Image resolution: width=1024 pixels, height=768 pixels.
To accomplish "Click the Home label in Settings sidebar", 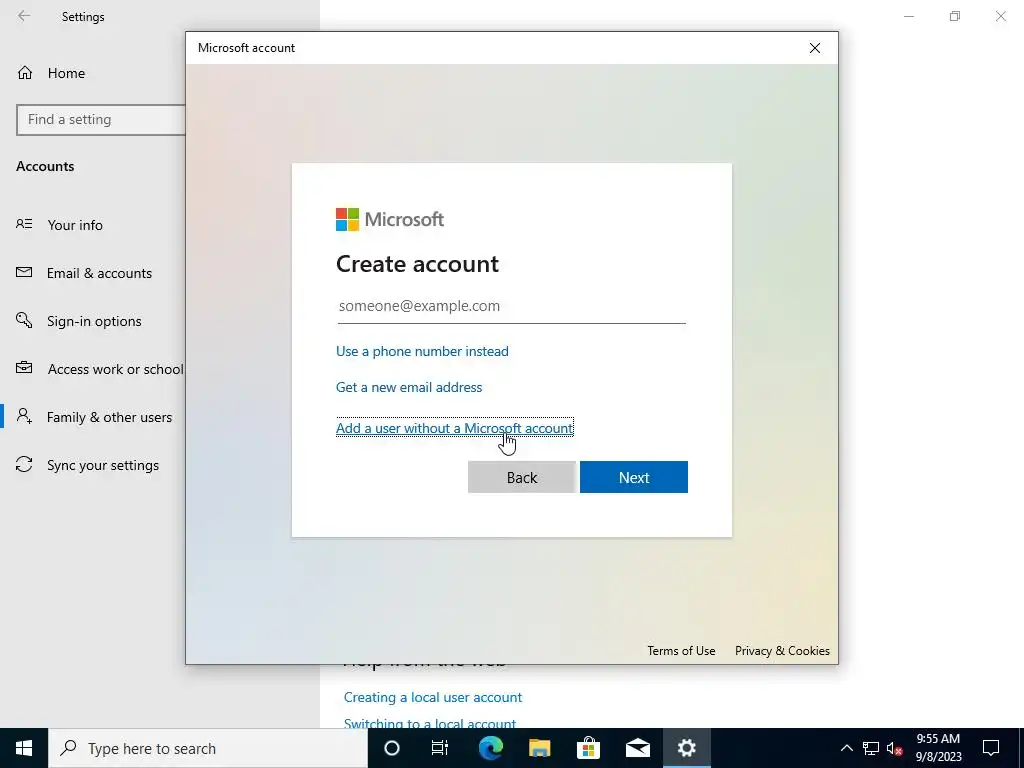I will click(66, 73).
